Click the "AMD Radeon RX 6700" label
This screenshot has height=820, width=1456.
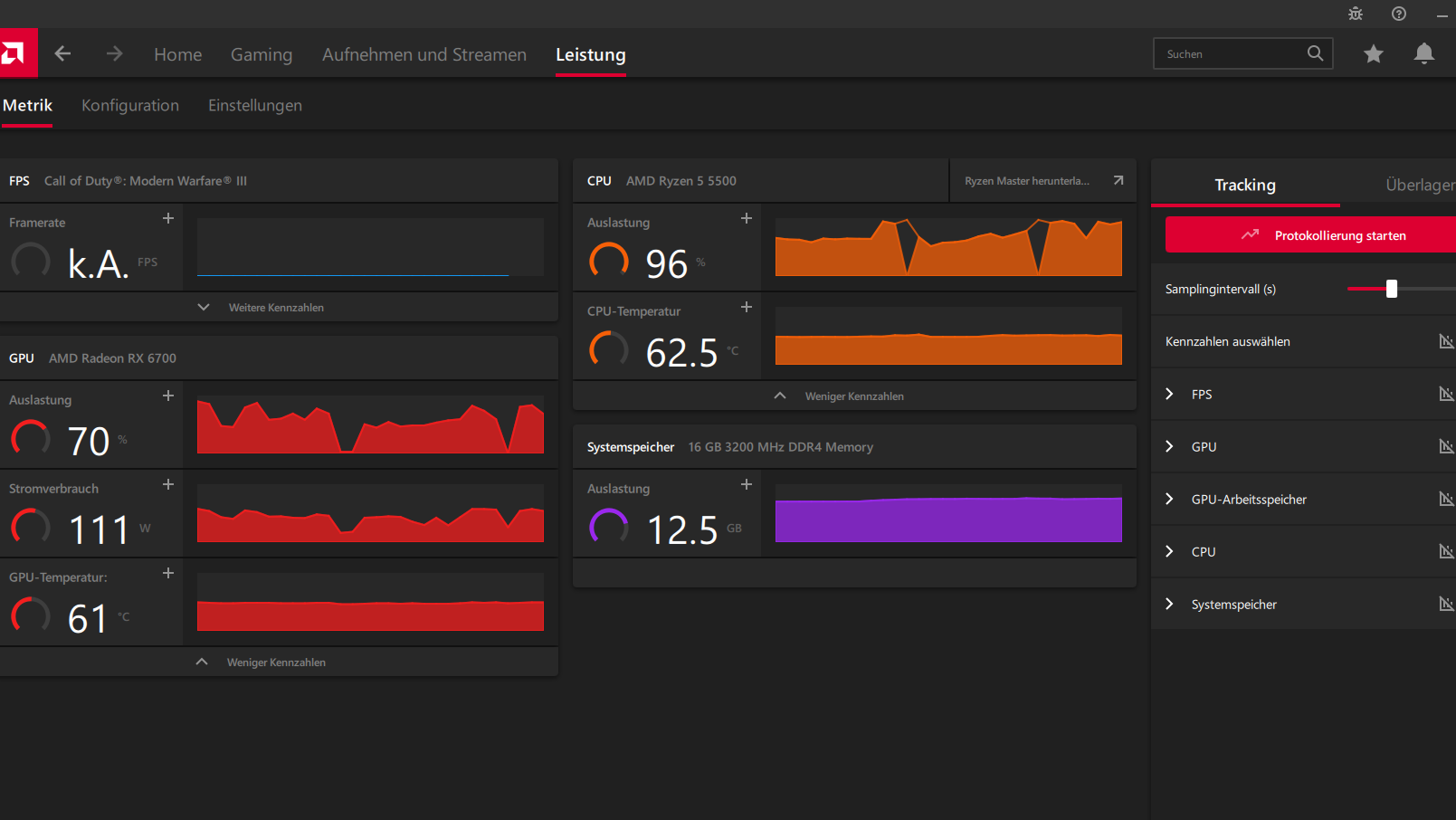point(112,358)
